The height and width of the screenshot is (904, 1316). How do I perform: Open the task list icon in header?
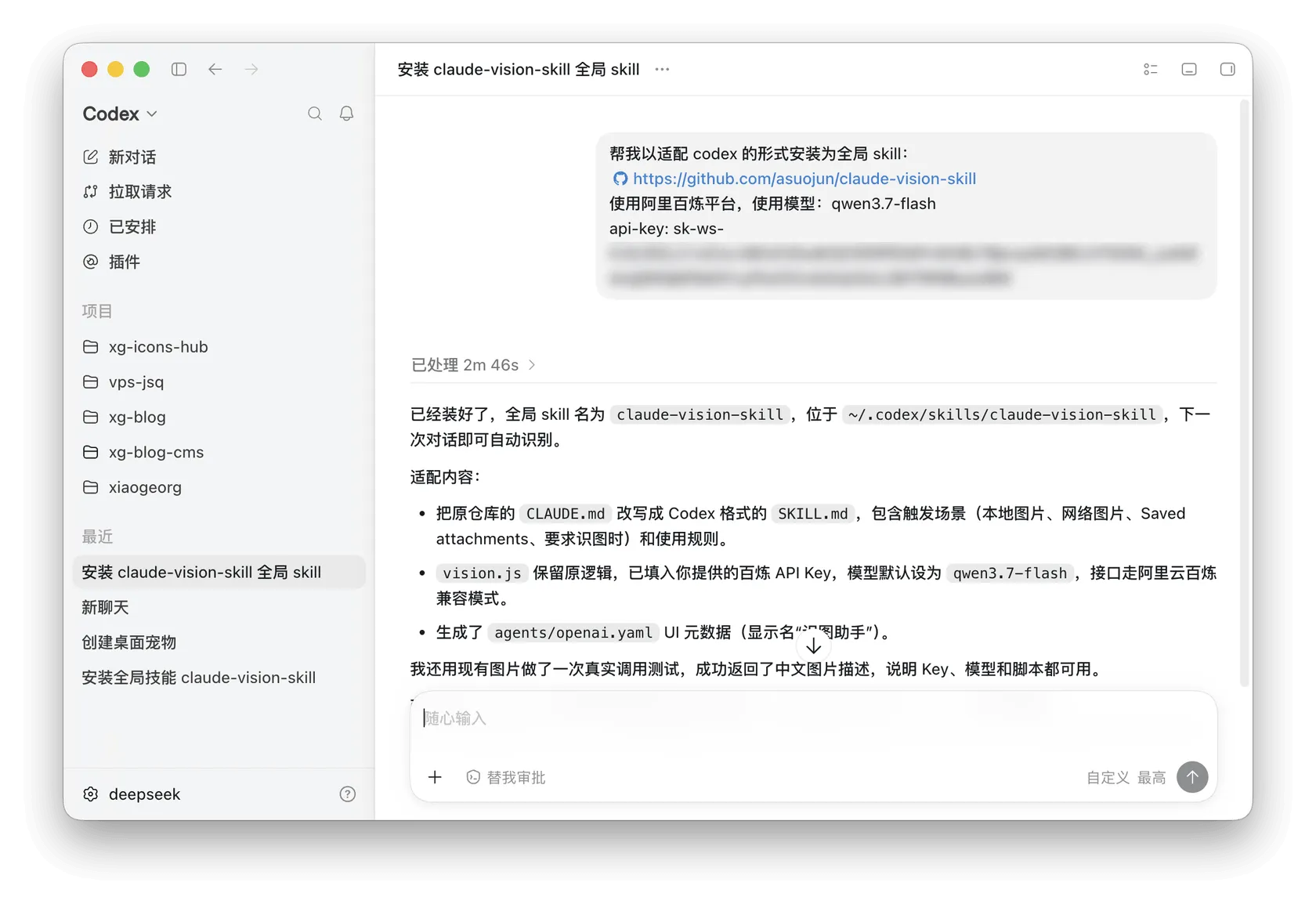(x=1151, y=69)
